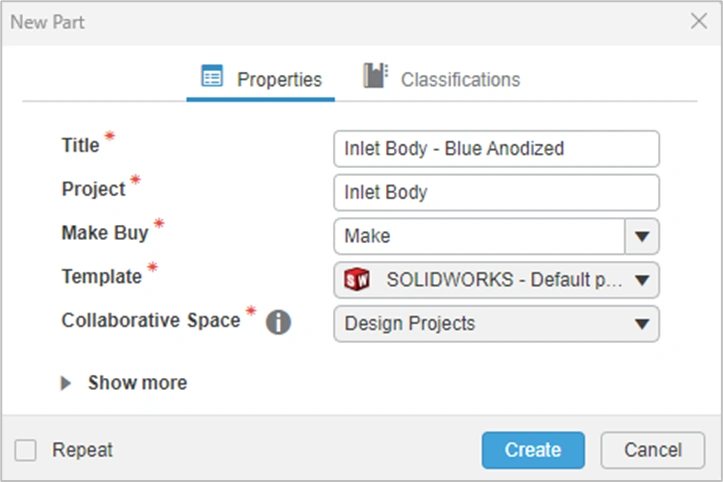Click the Make Buy value field
723x482 pixels.
(479, 237)
